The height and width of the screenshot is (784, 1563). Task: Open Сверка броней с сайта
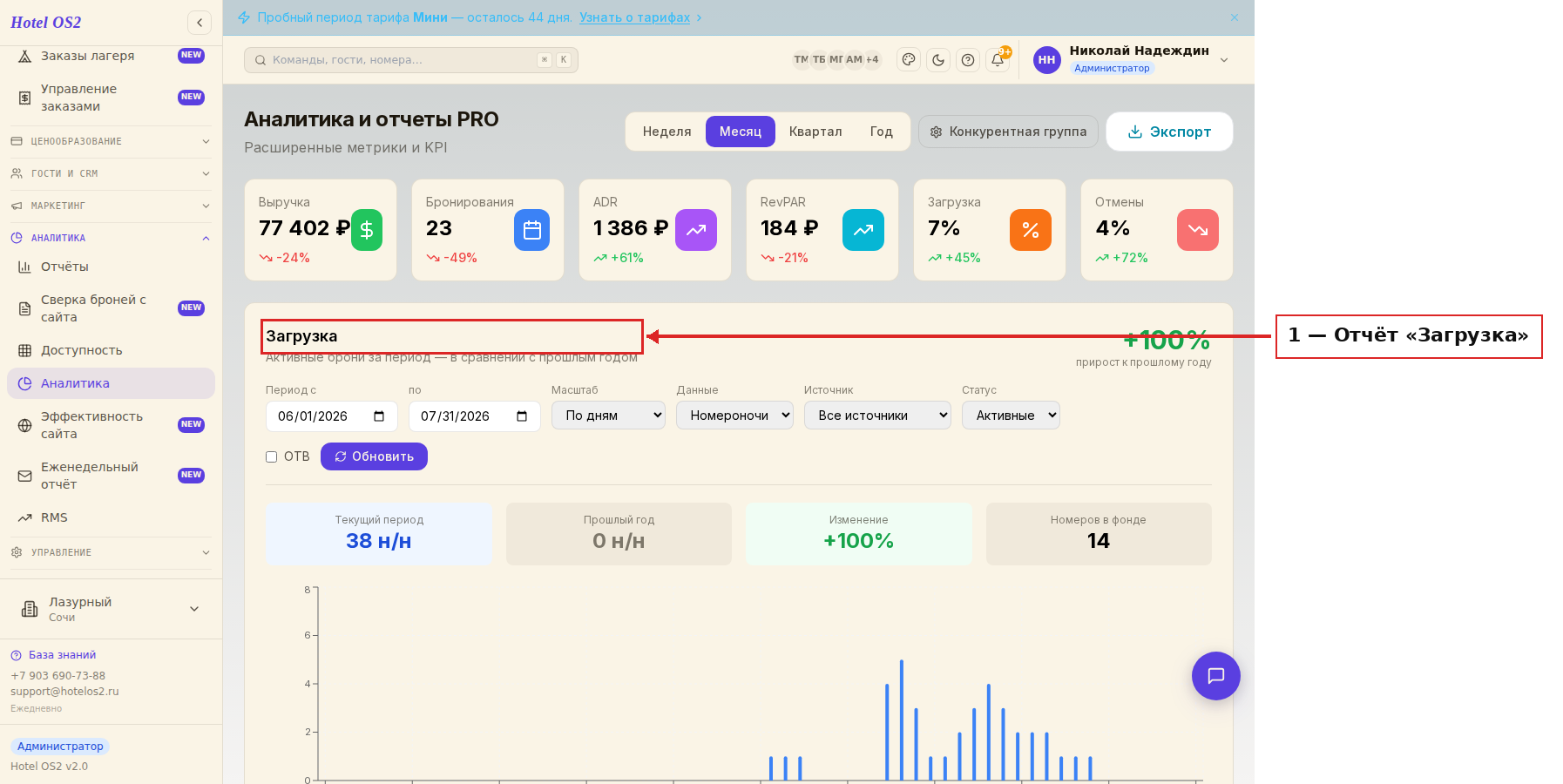pos(111,308)
